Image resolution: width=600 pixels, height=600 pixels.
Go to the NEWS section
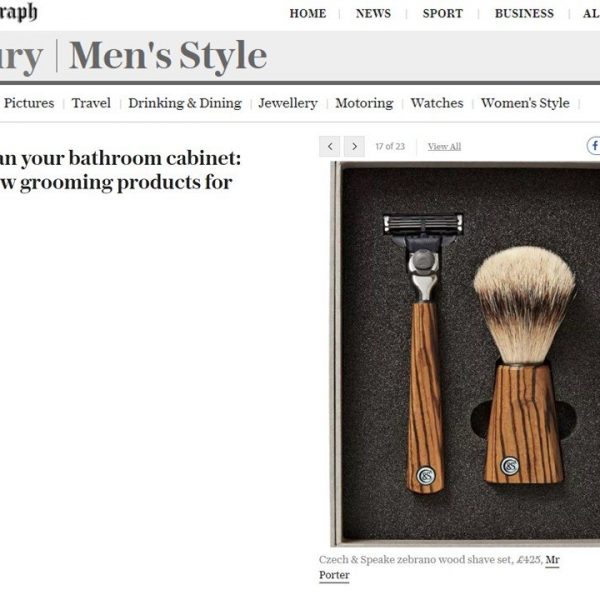(373, 14)
